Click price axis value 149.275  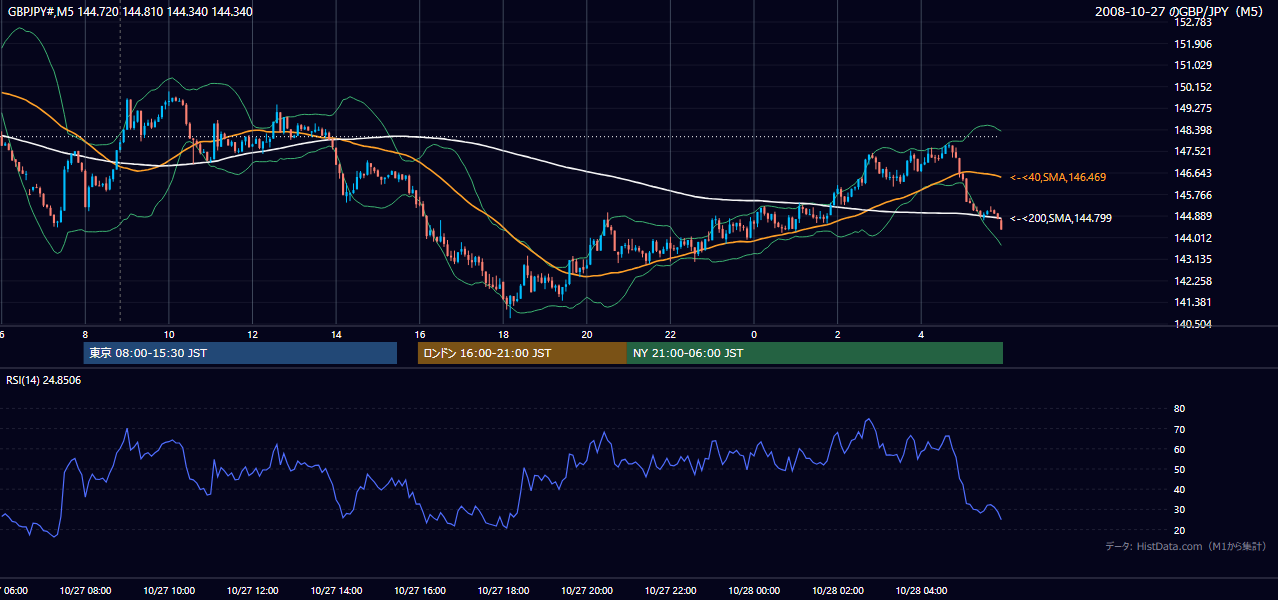1192,108
